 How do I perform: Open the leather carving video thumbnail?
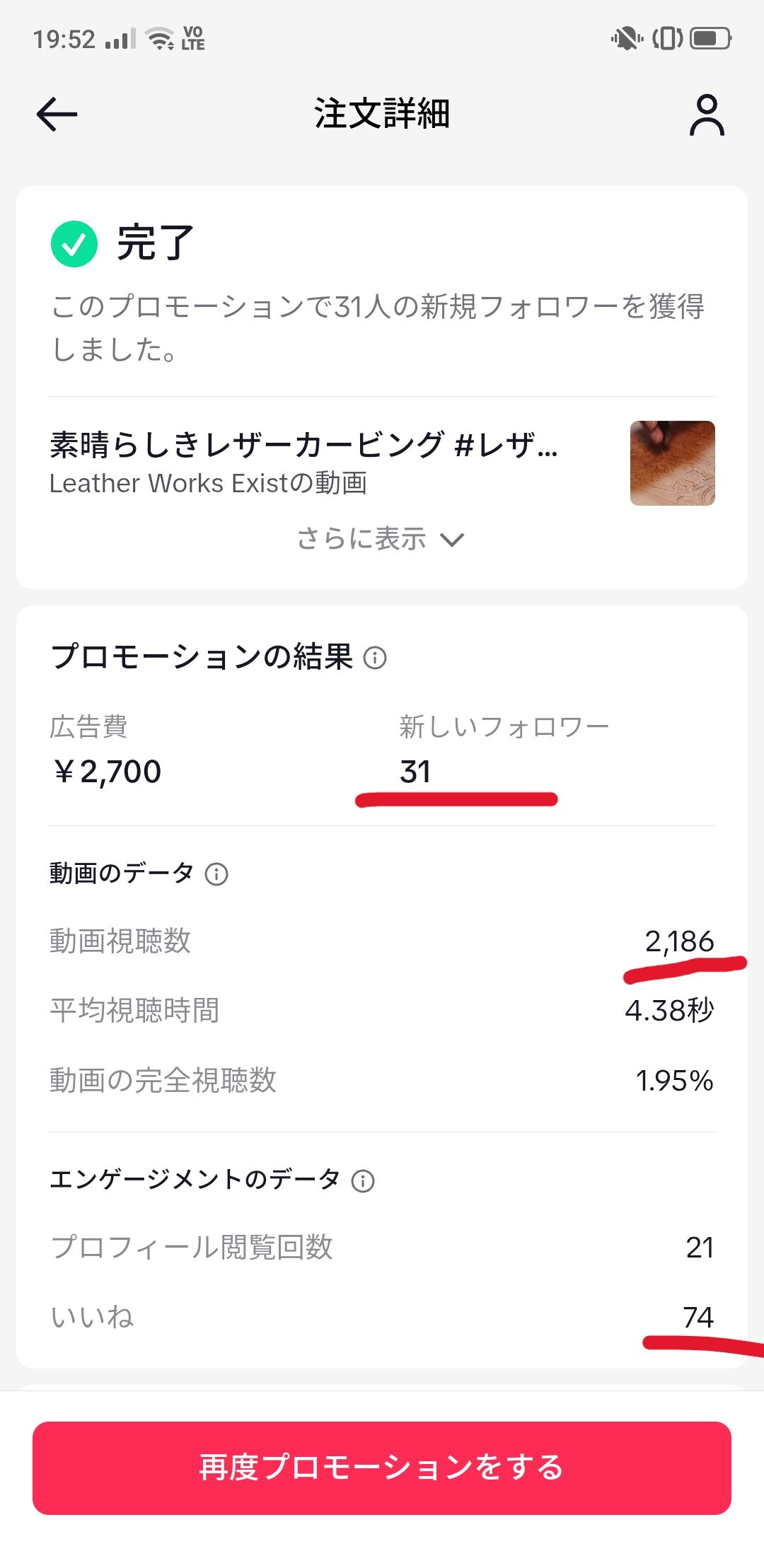tap(672, 463)
